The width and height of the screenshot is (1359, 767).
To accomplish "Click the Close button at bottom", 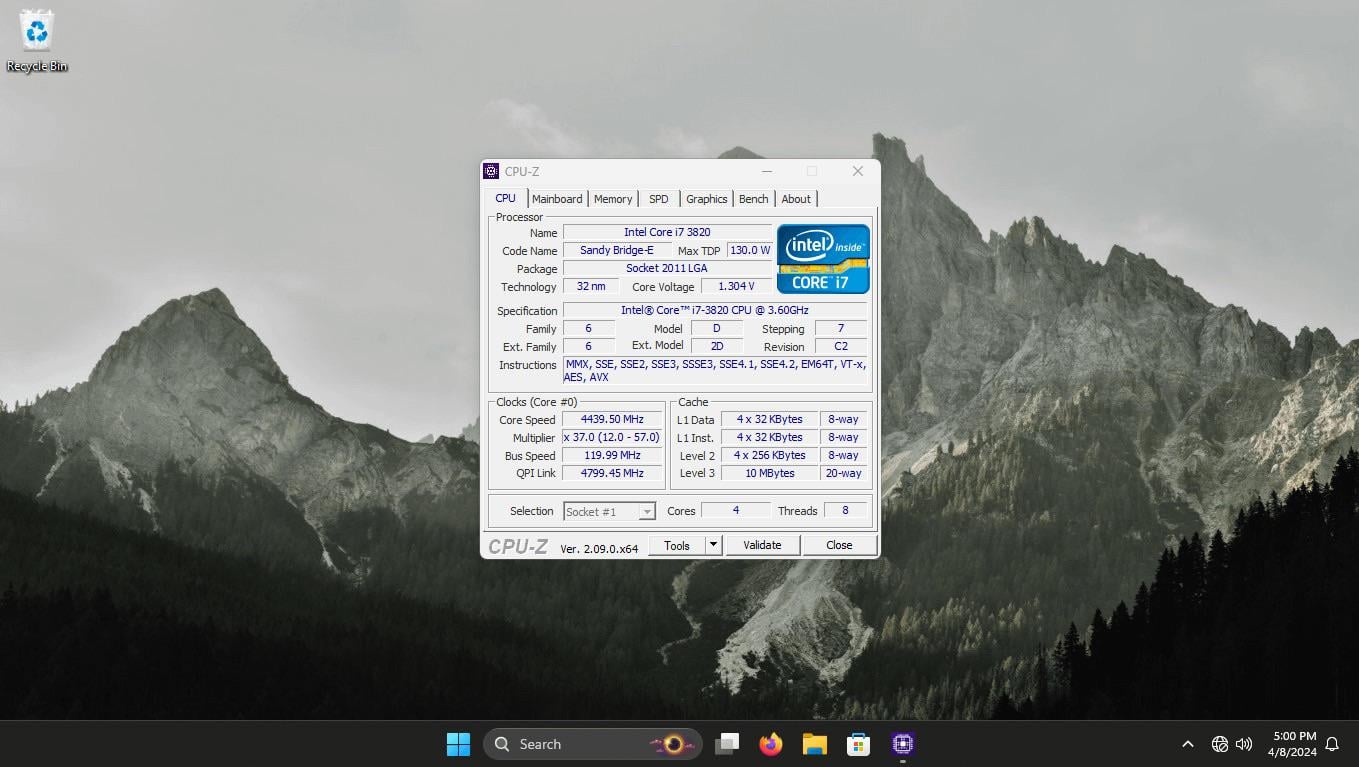I will 839,545.
